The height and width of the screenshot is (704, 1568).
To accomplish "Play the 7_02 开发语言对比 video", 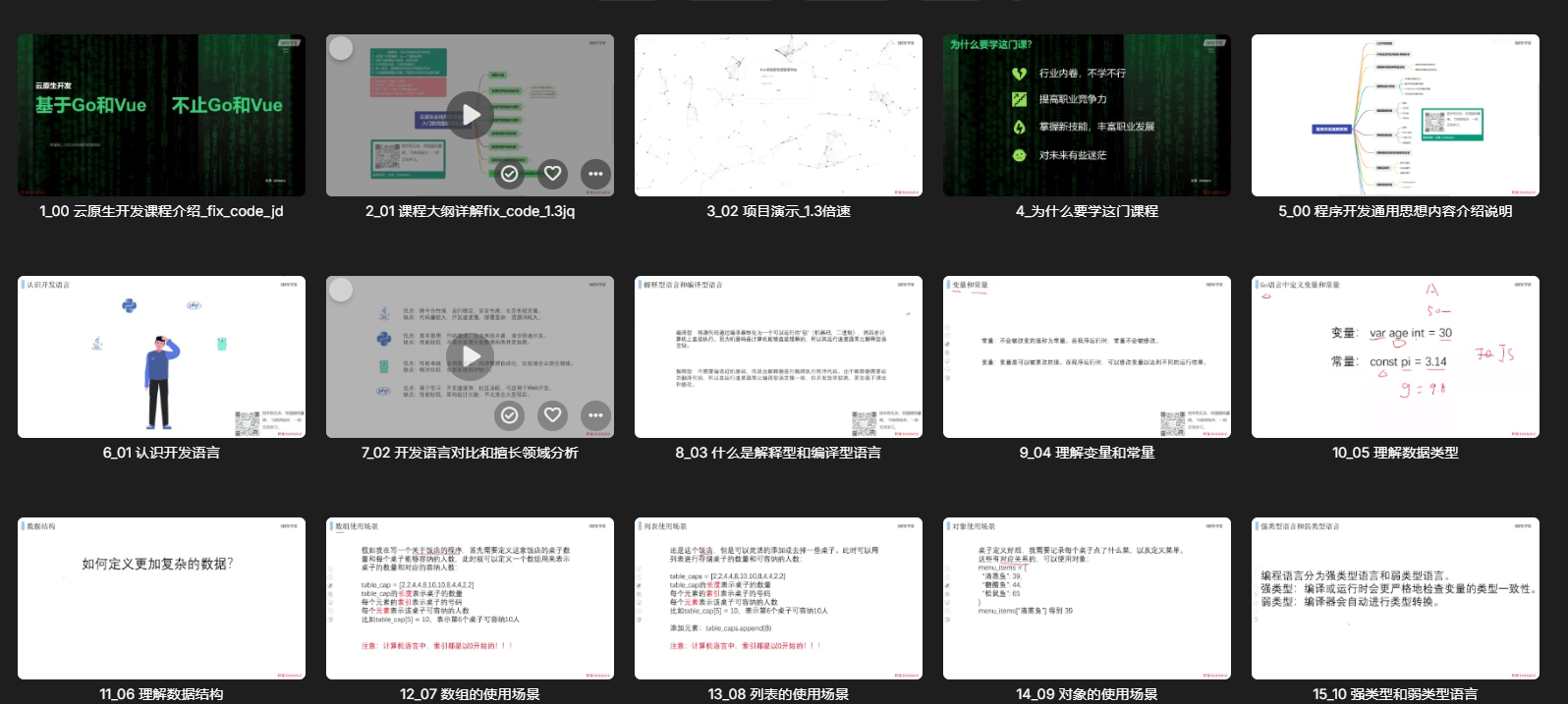I will (x=470, y=356).
